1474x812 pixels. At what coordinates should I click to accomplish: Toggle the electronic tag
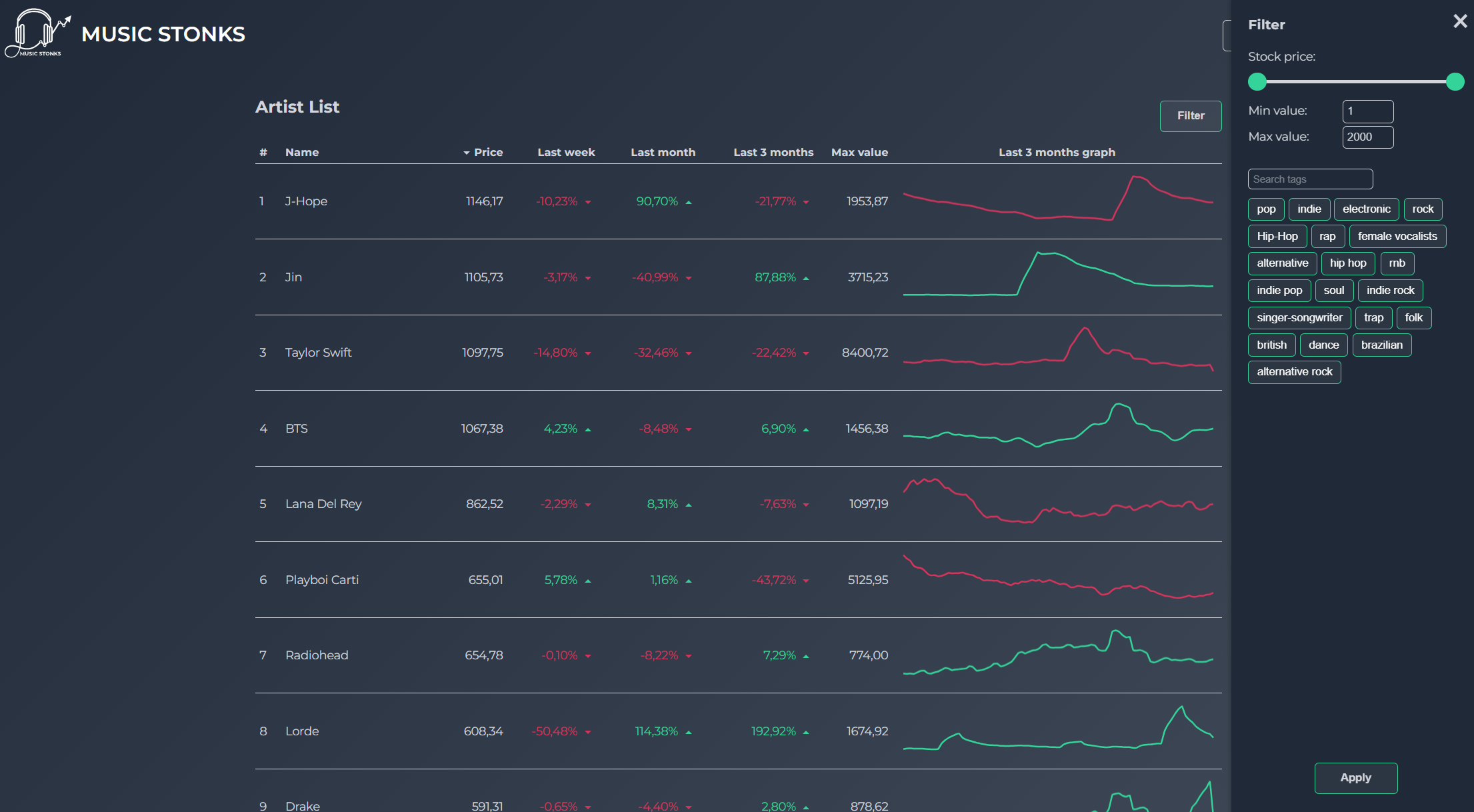[1367, 209]
